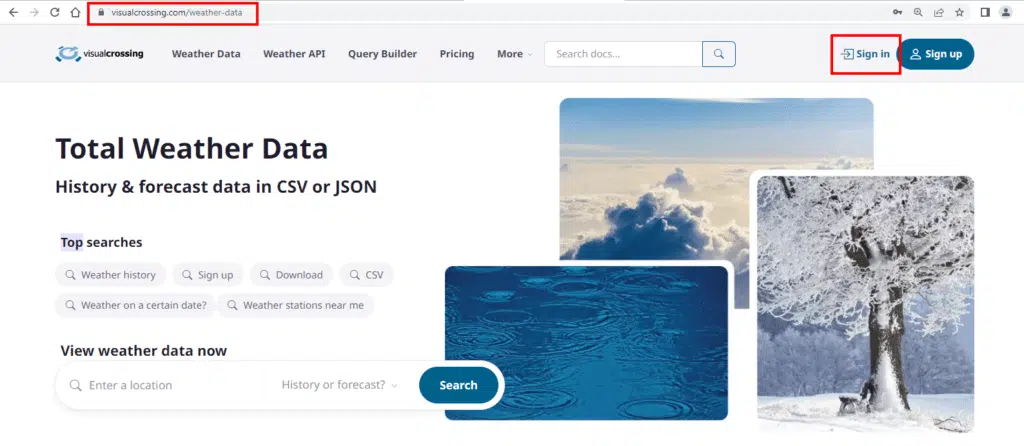Reload the page with the refresh icon
1024x446 pixels.
[55, 12]
